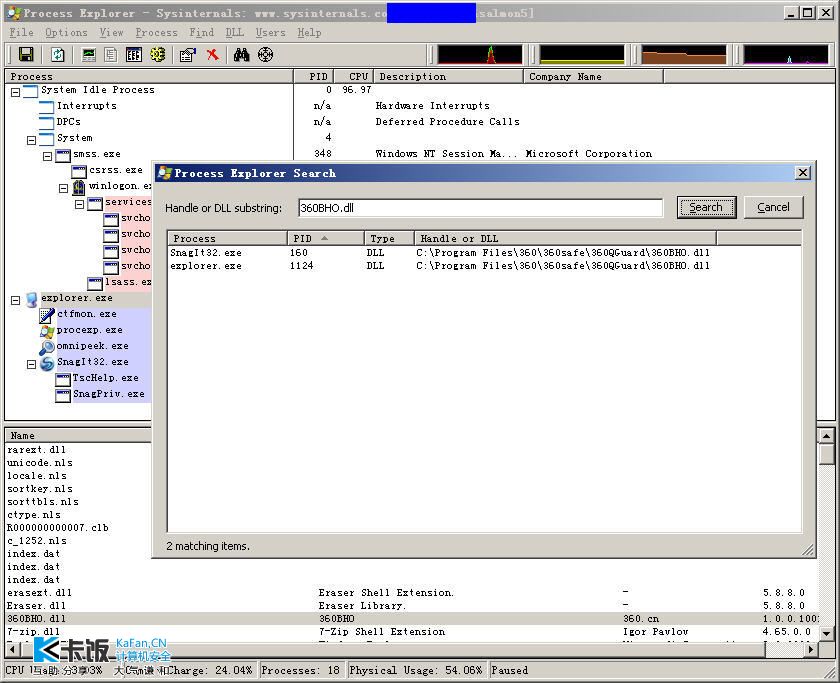Screen dimensions: 840x683
Task: Sort main list by Company Name header
Action: click(593, 77)
